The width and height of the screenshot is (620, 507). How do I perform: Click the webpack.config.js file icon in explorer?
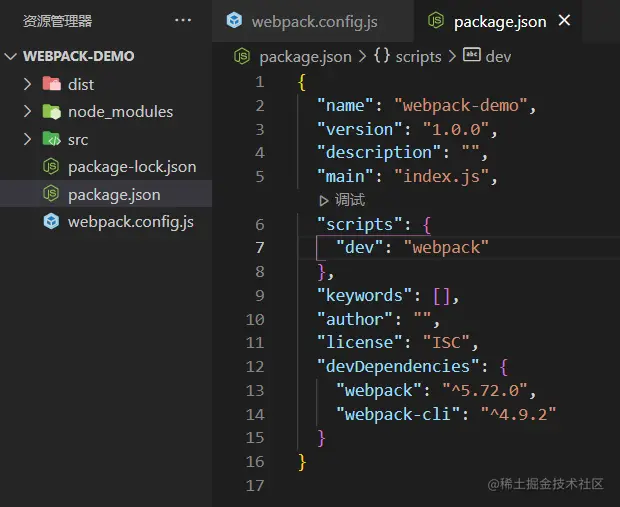(x=51, y=221)
